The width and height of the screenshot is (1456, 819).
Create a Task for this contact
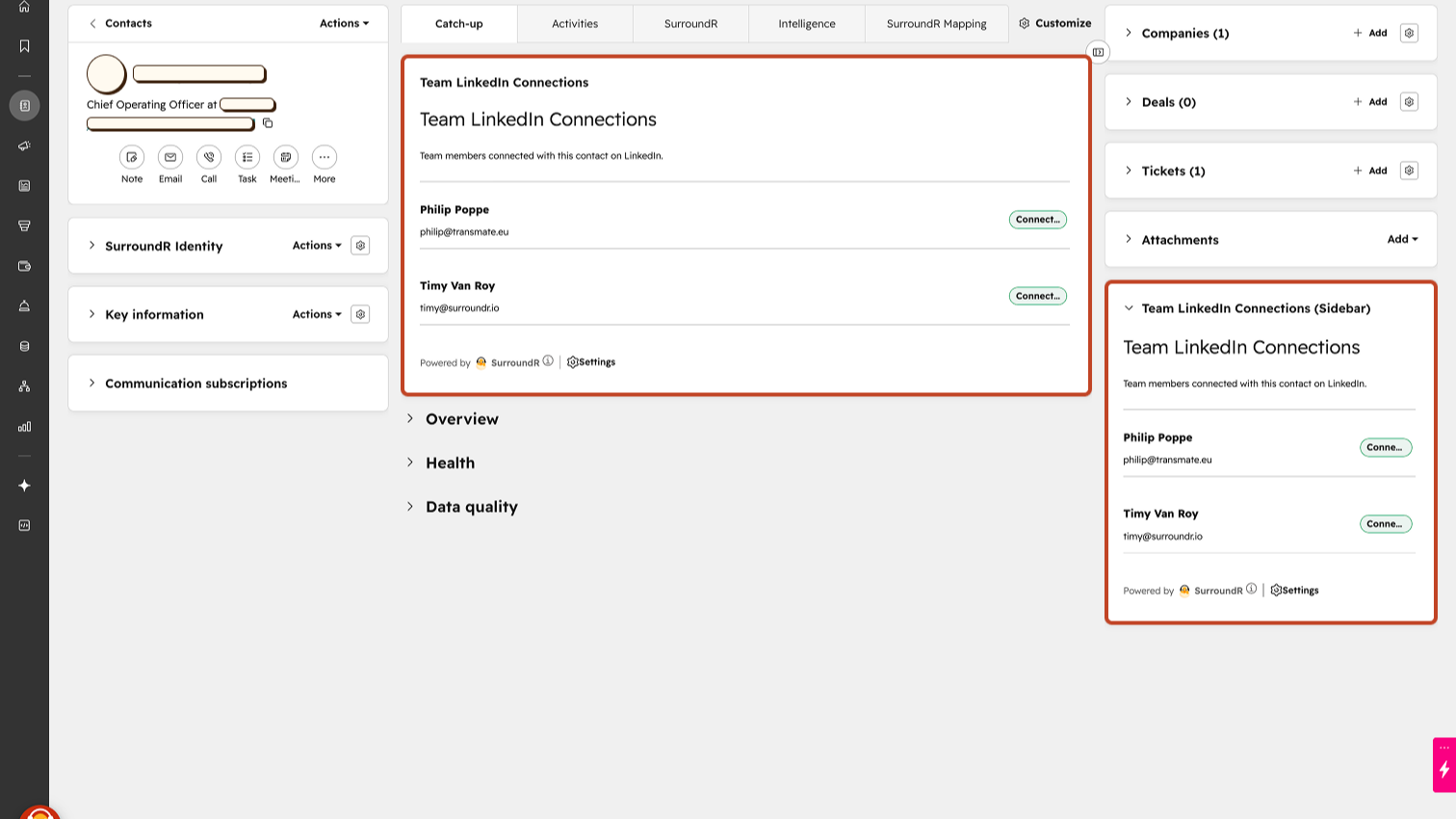[x=247, y=157]
